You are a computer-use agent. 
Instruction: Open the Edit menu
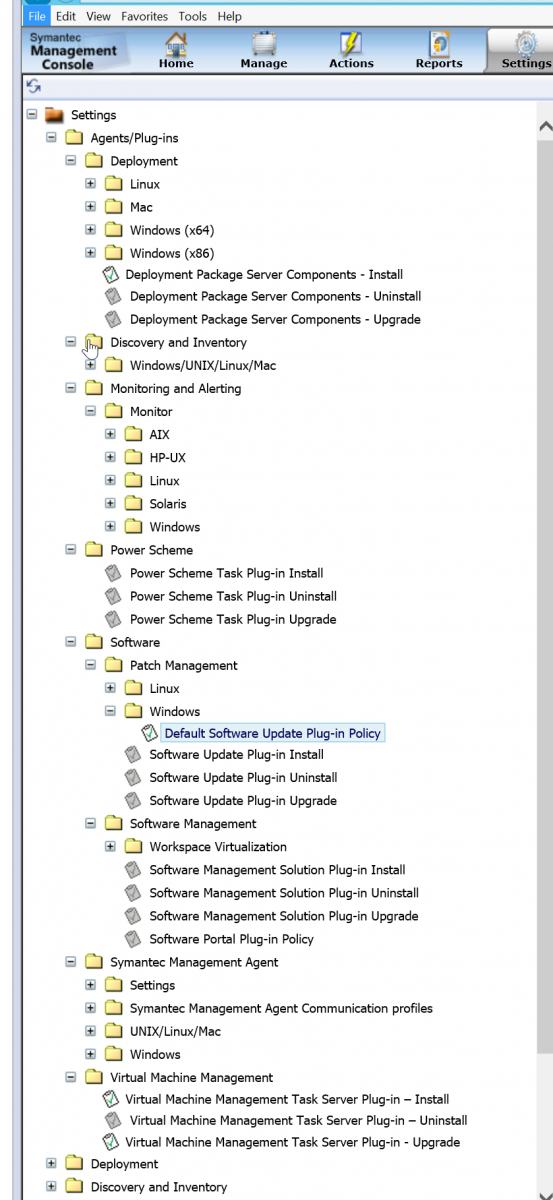[66, 16]
